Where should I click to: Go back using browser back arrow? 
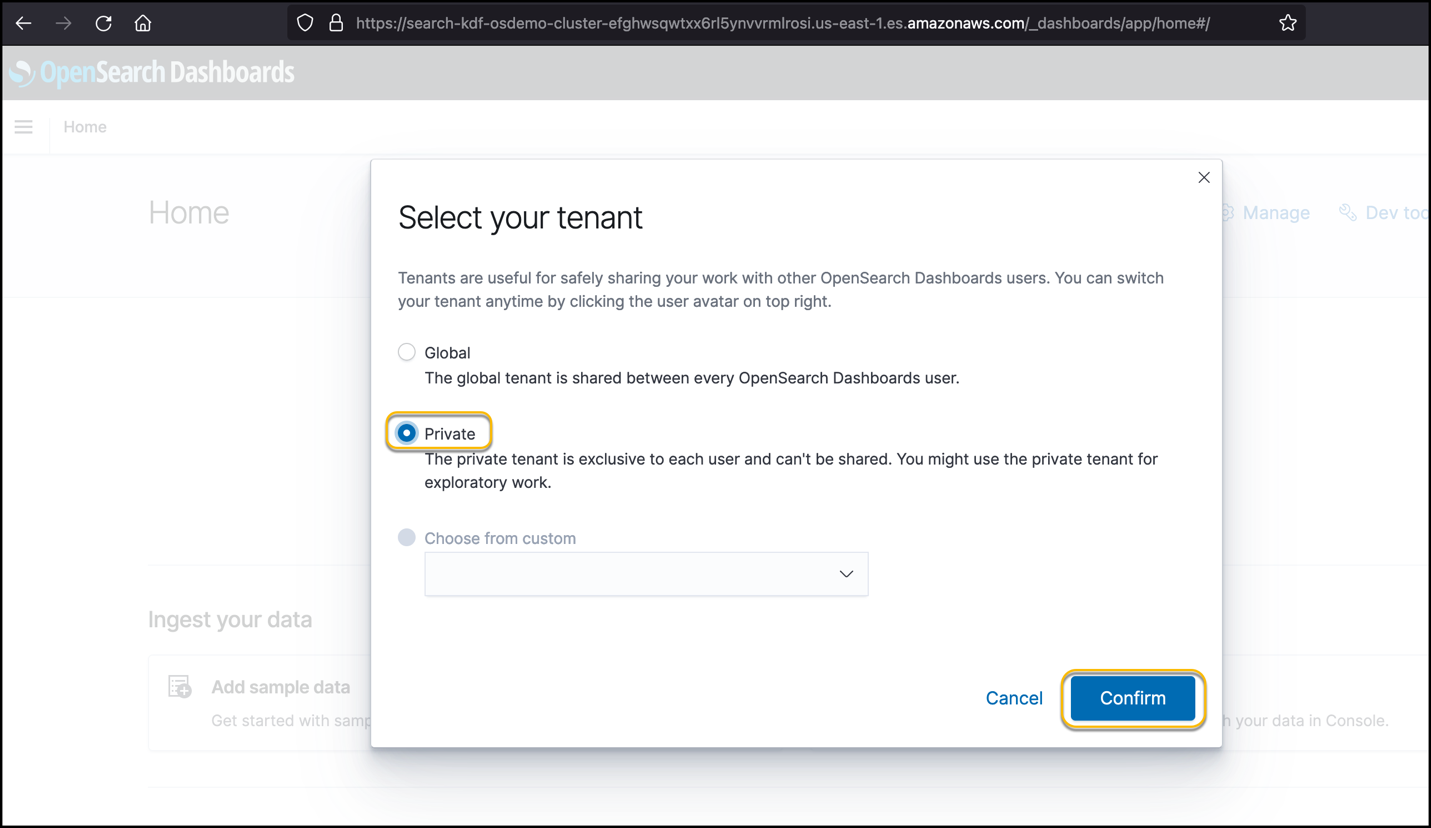pyautogui.click(x=23, y=23)
